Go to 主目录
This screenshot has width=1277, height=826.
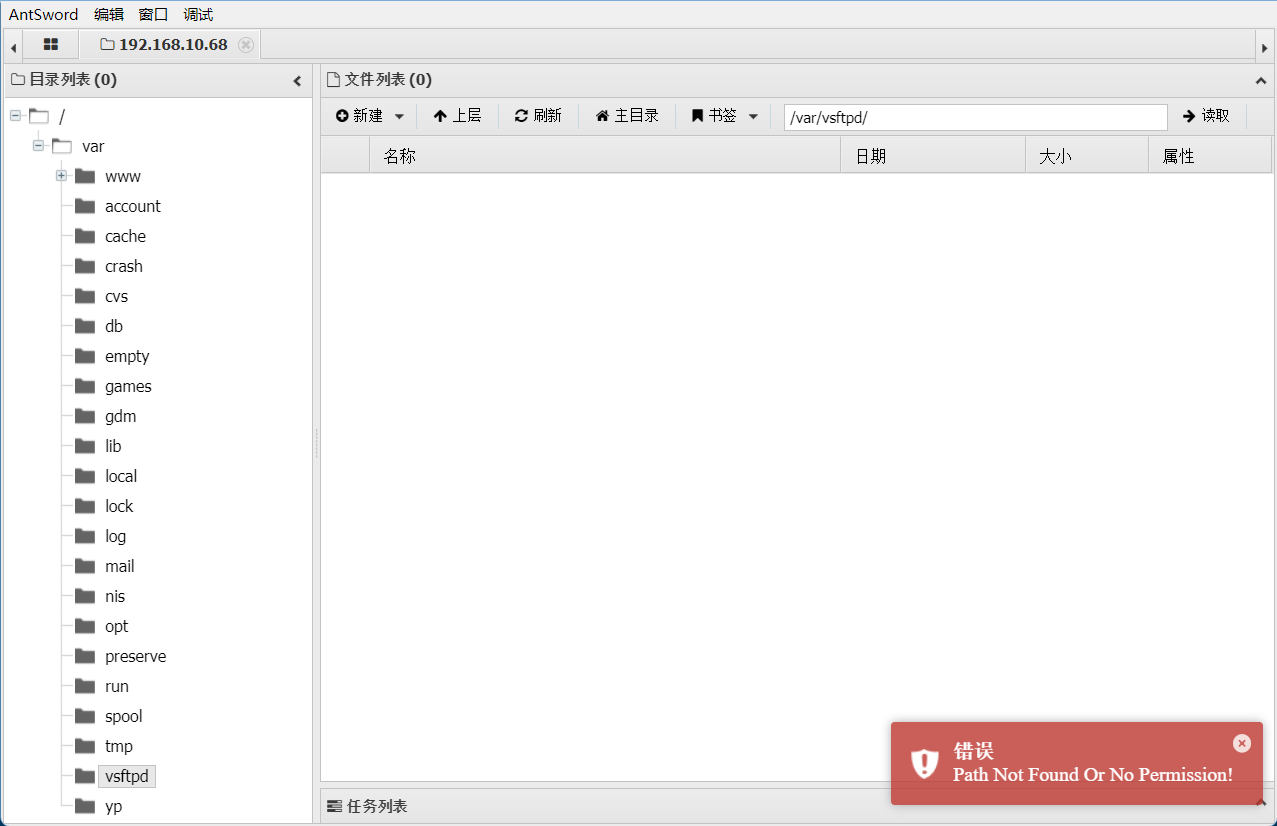point(627,116)
